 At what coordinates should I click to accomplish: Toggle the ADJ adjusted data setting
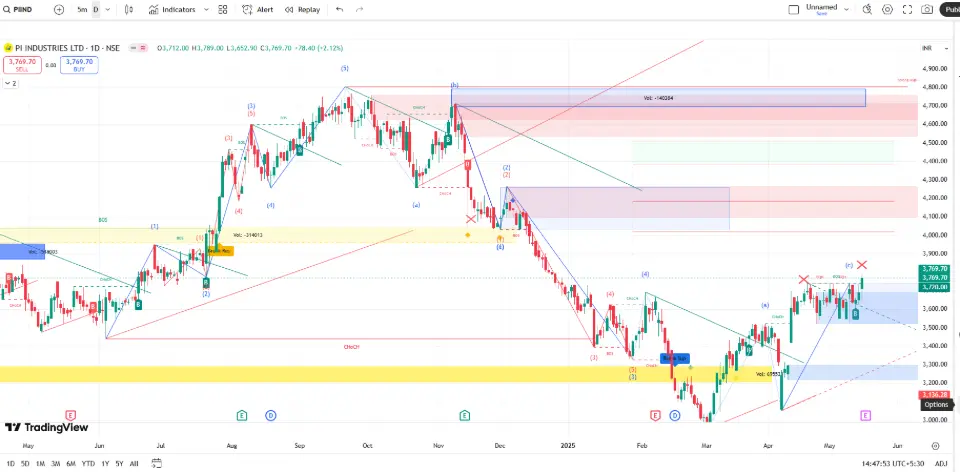coord(940,464)
